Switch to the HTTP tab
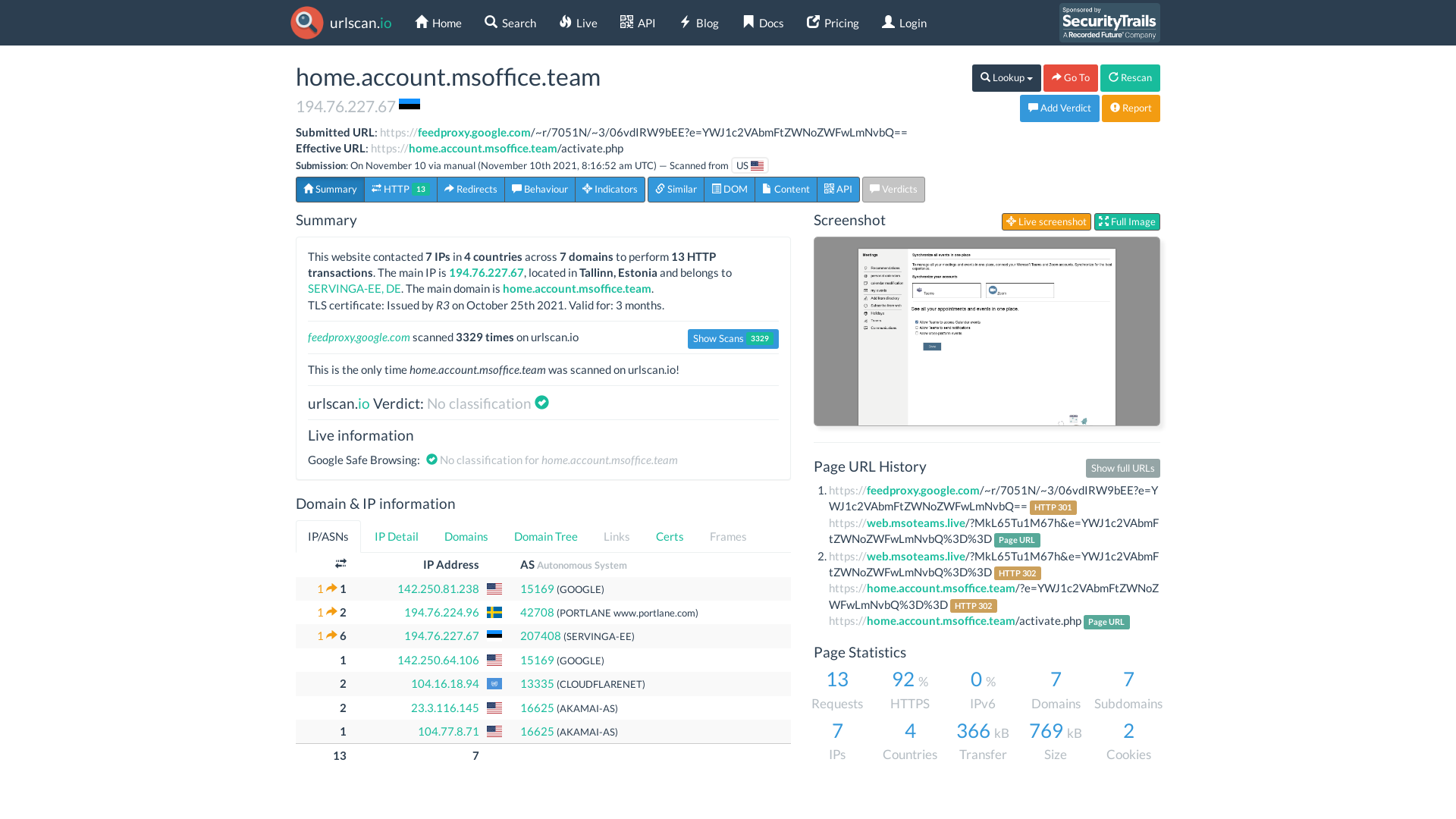The height and width of the screenshot is (819, 1456). 400,190
